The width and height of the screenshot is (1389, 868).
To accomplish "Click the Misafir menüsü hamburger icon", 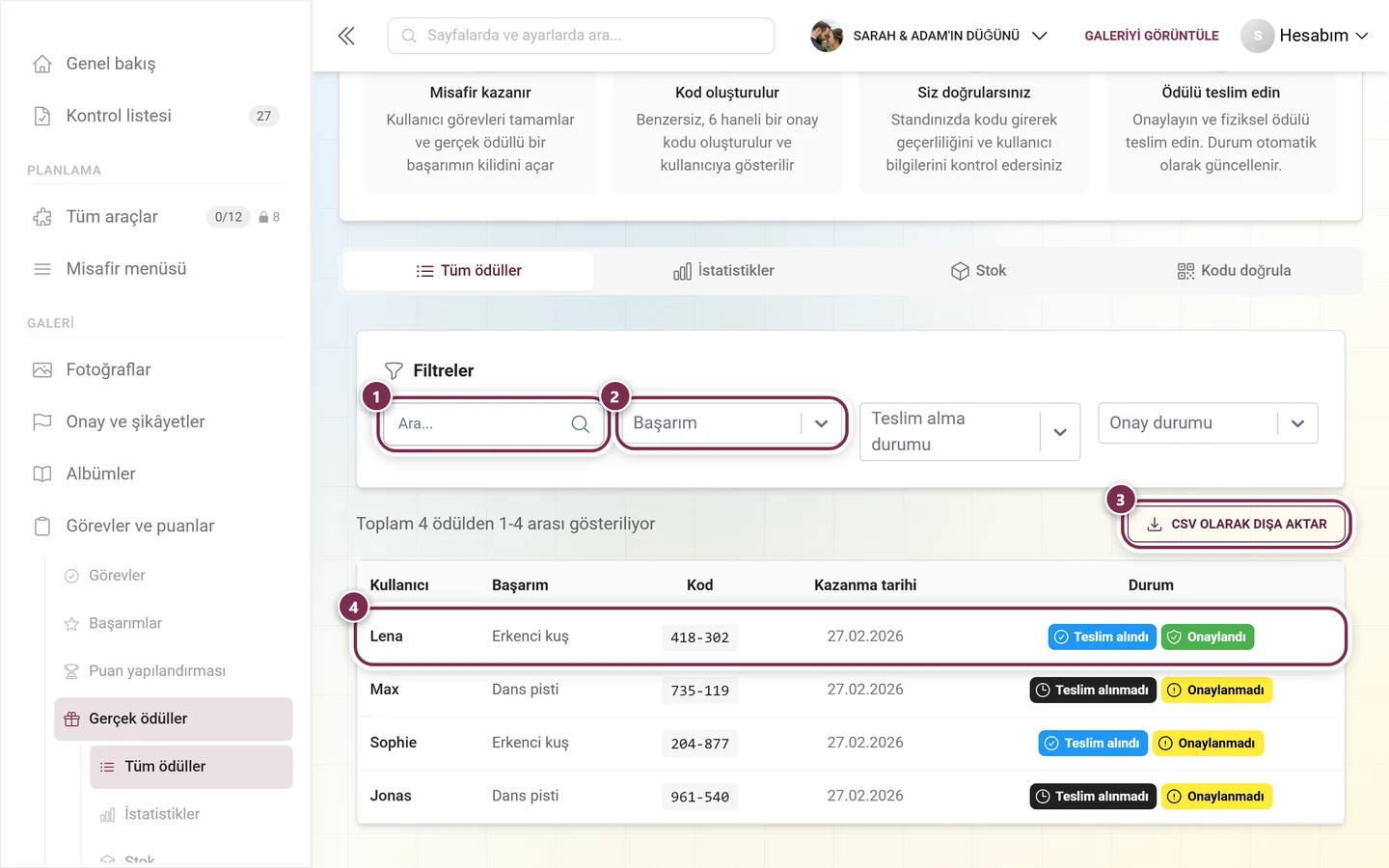I will (x=42, y=269).
